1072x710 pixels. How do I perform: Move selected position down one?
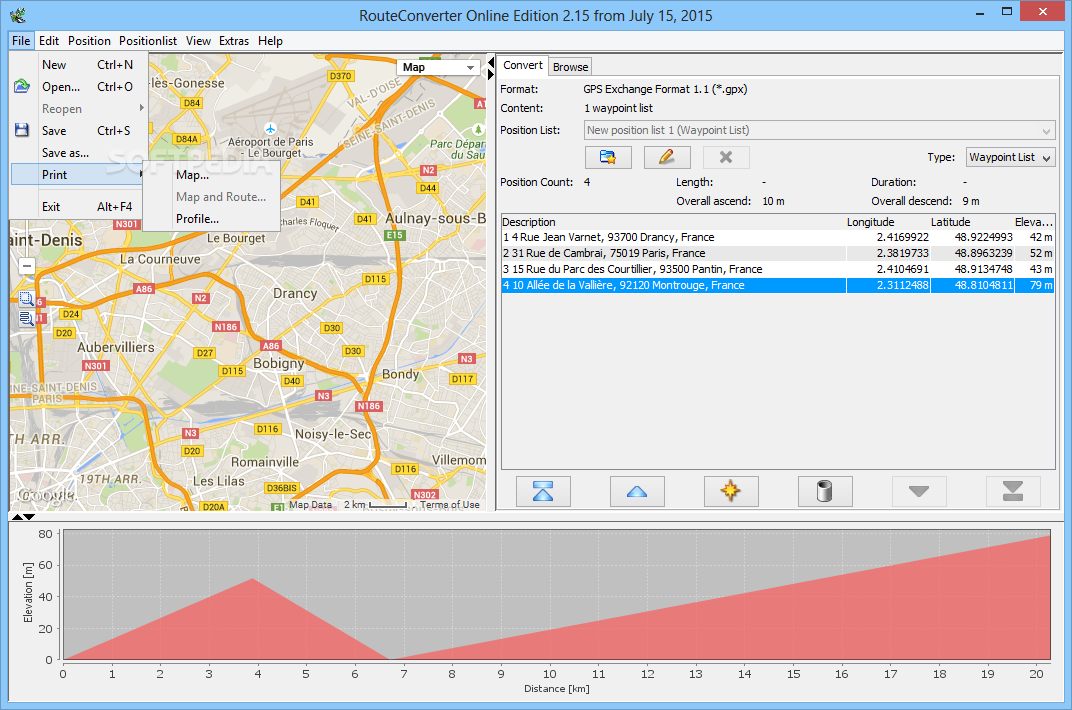919,491
